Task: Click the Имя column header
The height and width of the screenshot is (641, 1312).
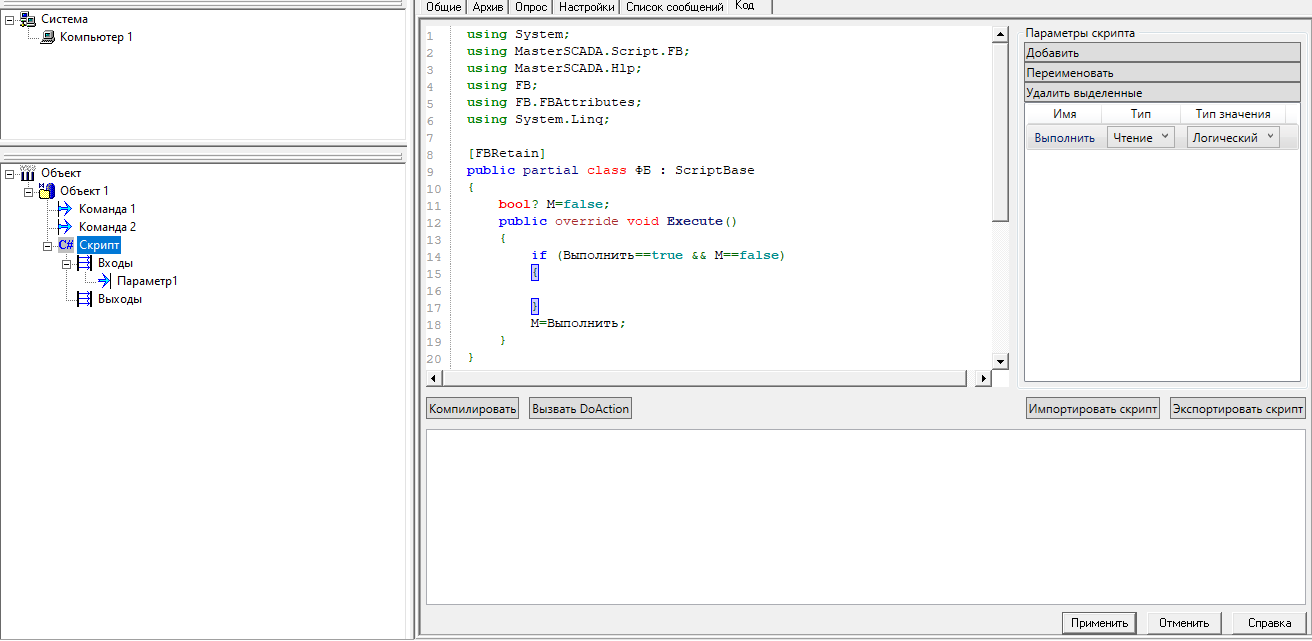Action: pyautogui.click(x=1065, y=114)
